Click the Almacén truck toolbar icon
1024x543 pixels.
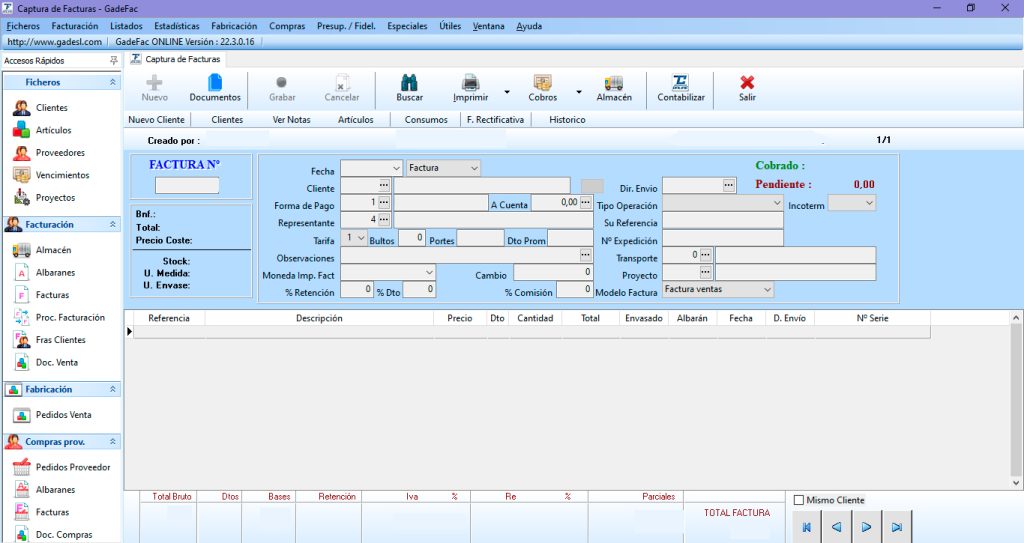pos(613,83)
